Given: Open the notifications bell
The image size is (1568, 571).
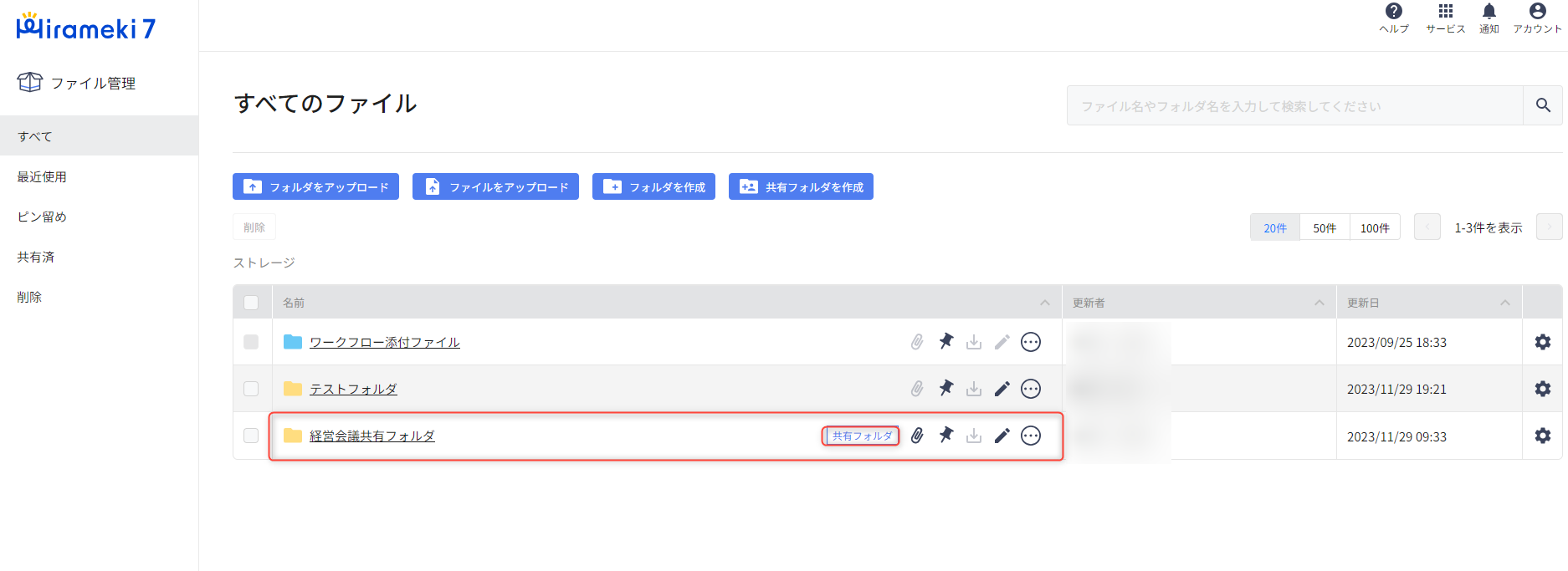Looking at the screenshot, I should click(1489, 12).
